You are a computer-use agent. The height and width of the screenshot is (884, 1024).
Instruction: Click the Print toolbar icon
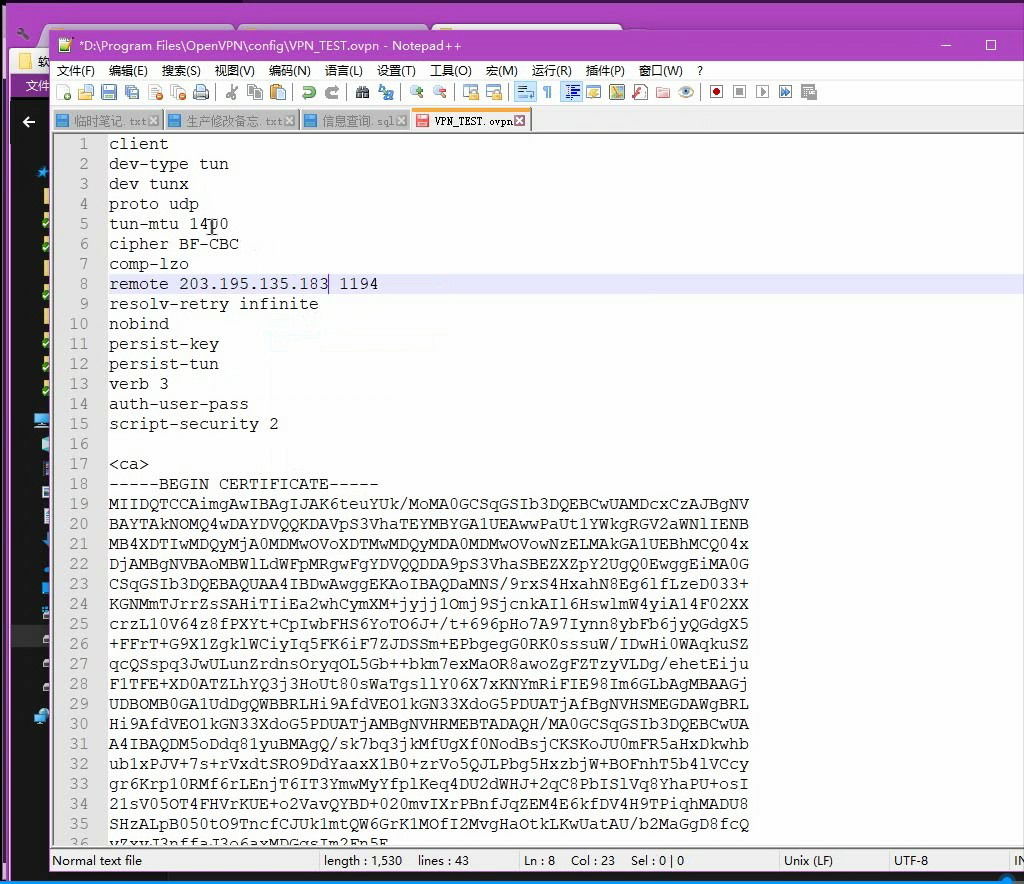[201, 92]
